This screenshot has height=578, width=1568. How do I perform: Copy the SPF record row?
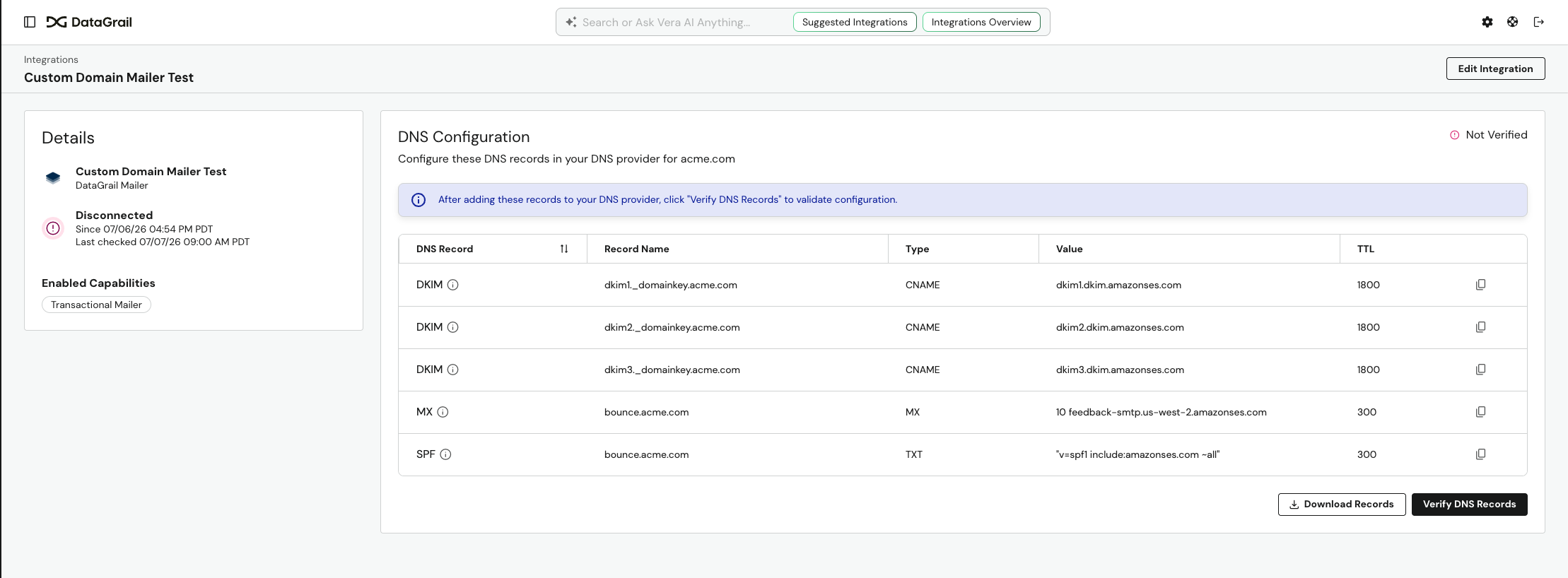tap(1481, 454)
